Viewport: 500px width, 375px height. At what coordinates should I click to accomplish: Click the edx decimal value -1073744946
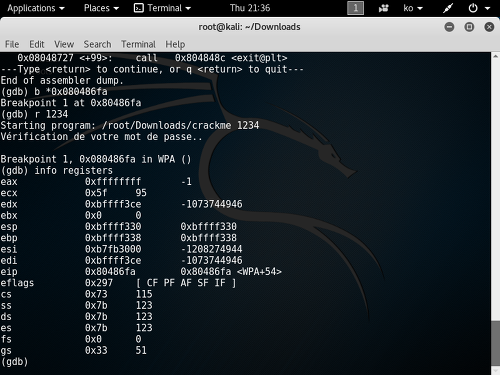click(211, 204)
